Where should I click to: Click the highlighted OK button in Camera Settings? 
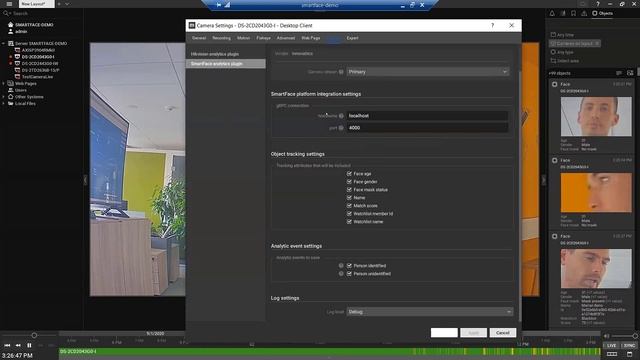[444, 333]
